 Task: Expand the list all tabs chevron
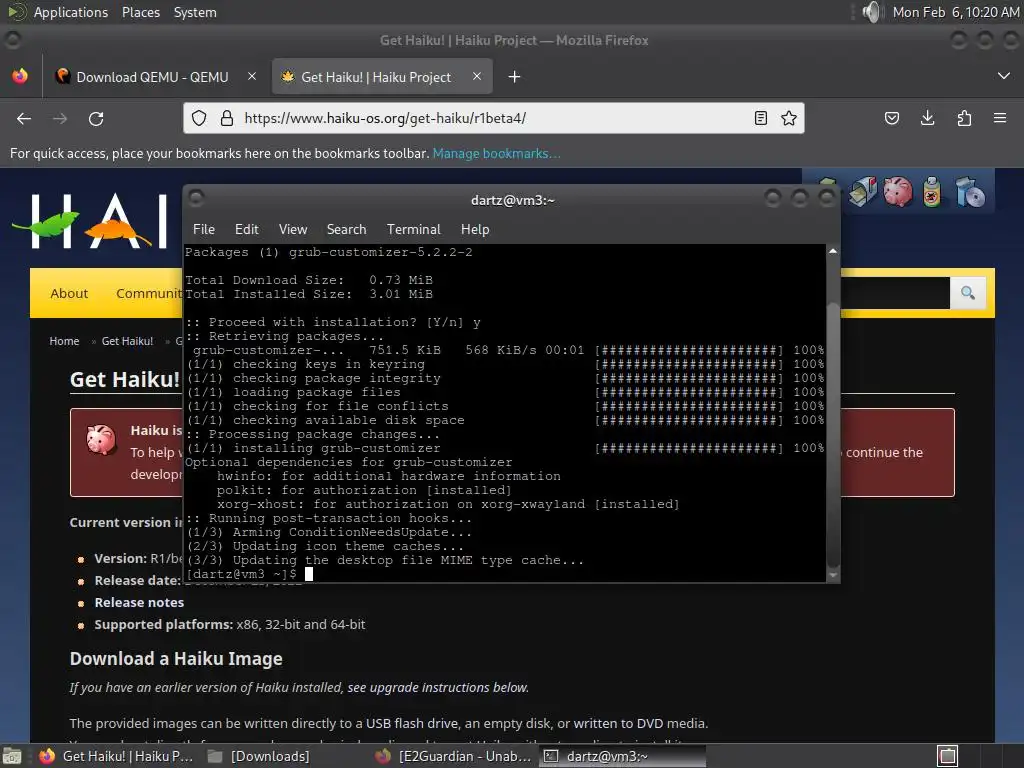click(1004, 76)
